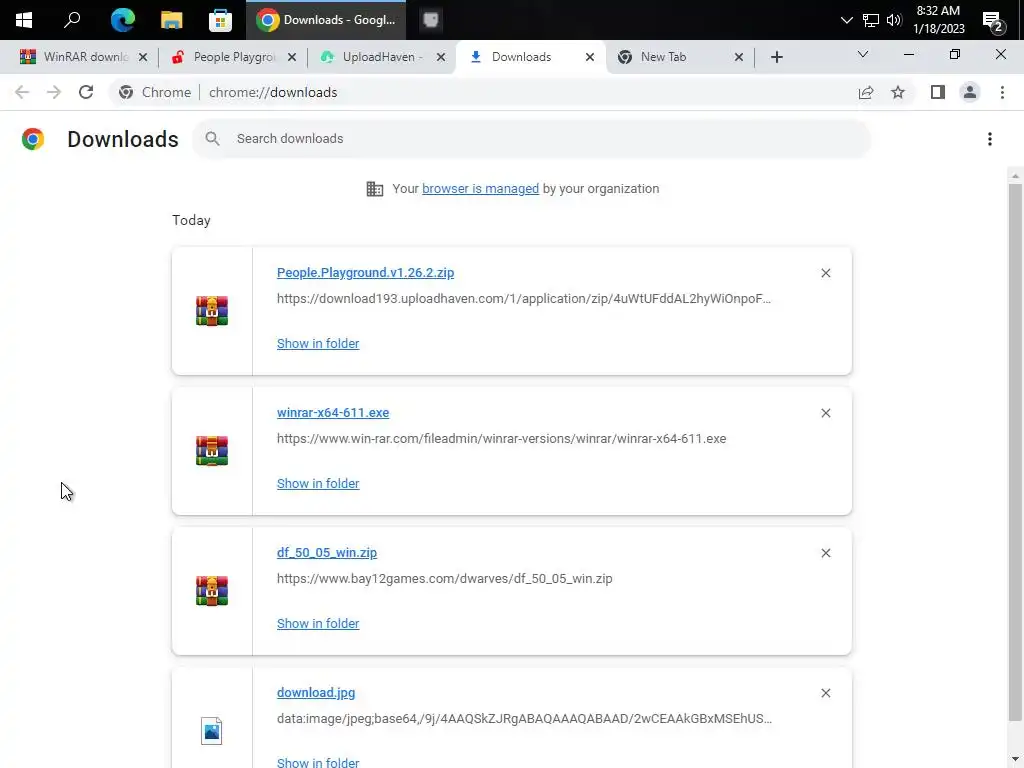Show df_50_05_win.zip in folder

[x=317, y=624]
